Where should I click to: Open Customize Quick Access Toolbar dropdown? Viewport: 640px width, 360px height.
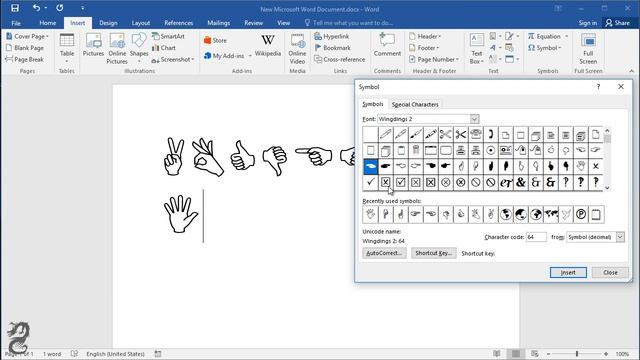click(x=82, y=8)
